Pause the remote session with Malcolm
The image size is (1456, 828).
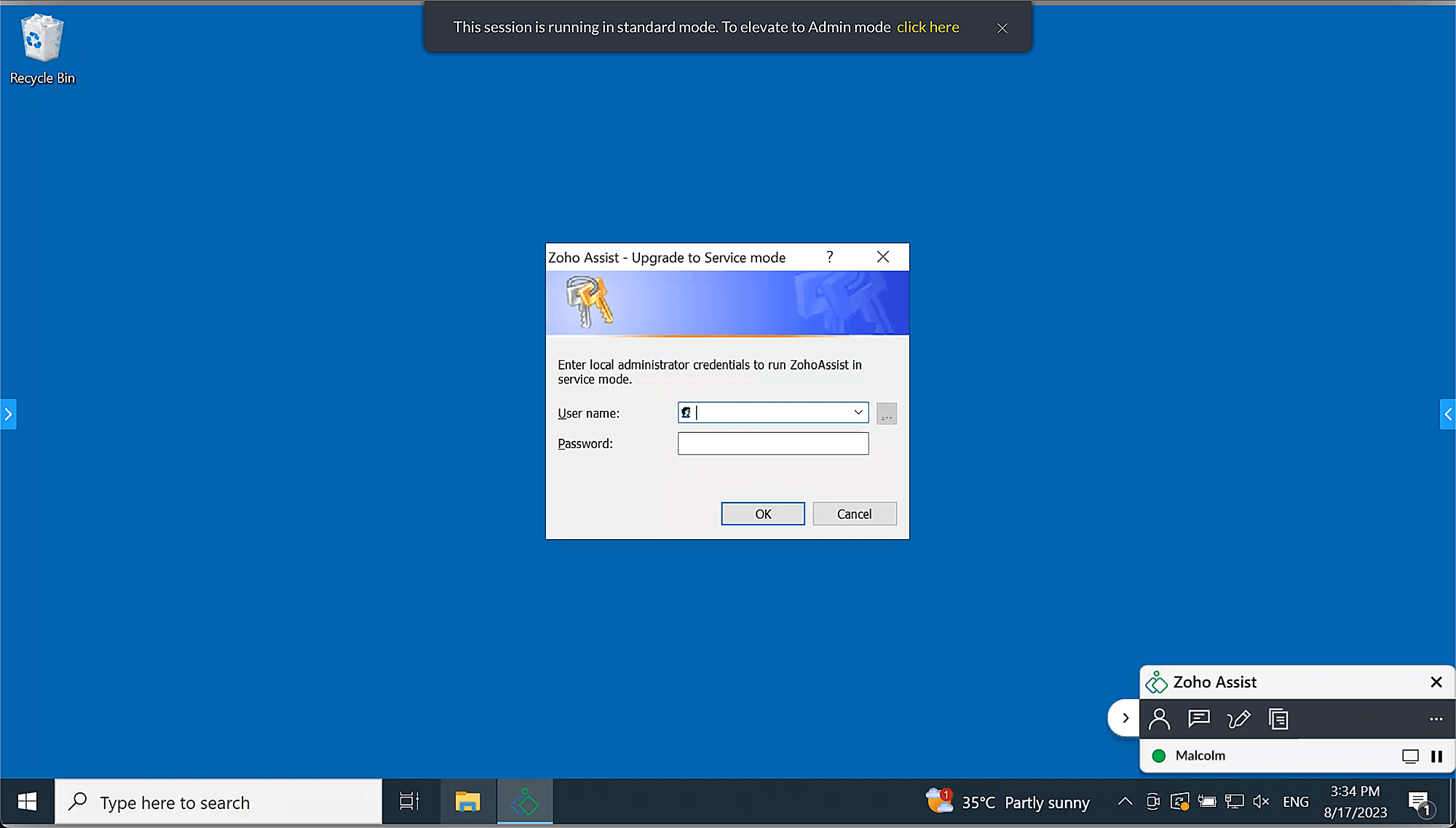coord(1437,756)
